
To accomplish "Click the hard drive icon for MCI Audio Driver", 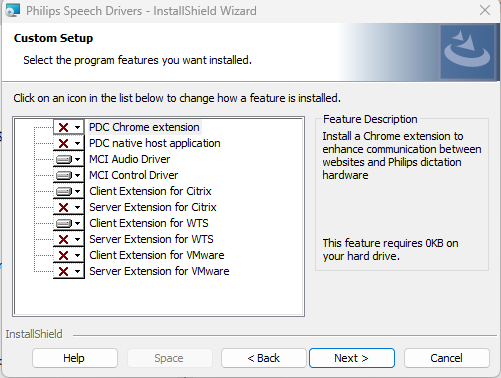I will [63, 159].
